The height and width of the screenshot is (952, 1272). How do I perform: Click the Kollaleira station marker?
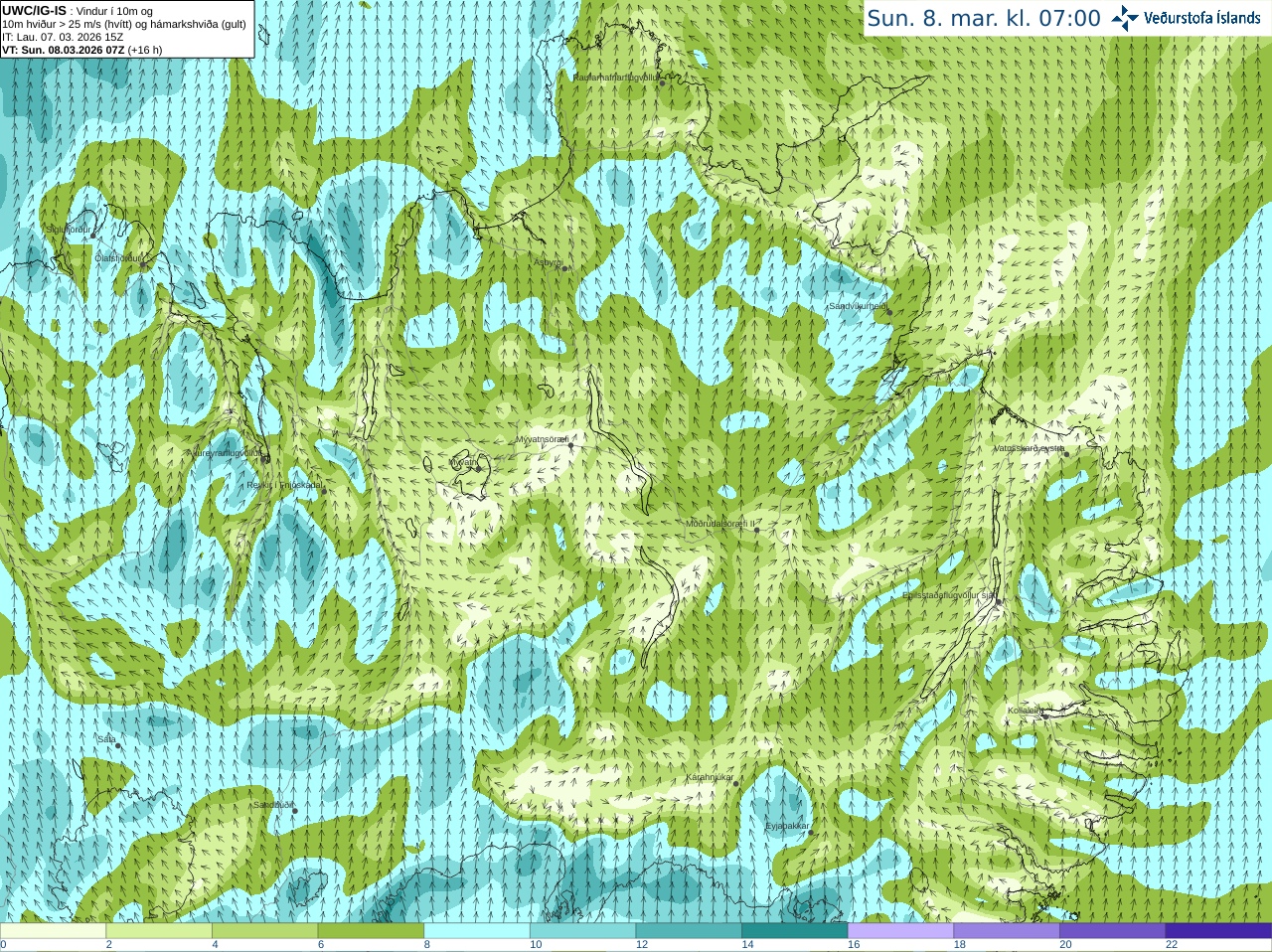1044,716
